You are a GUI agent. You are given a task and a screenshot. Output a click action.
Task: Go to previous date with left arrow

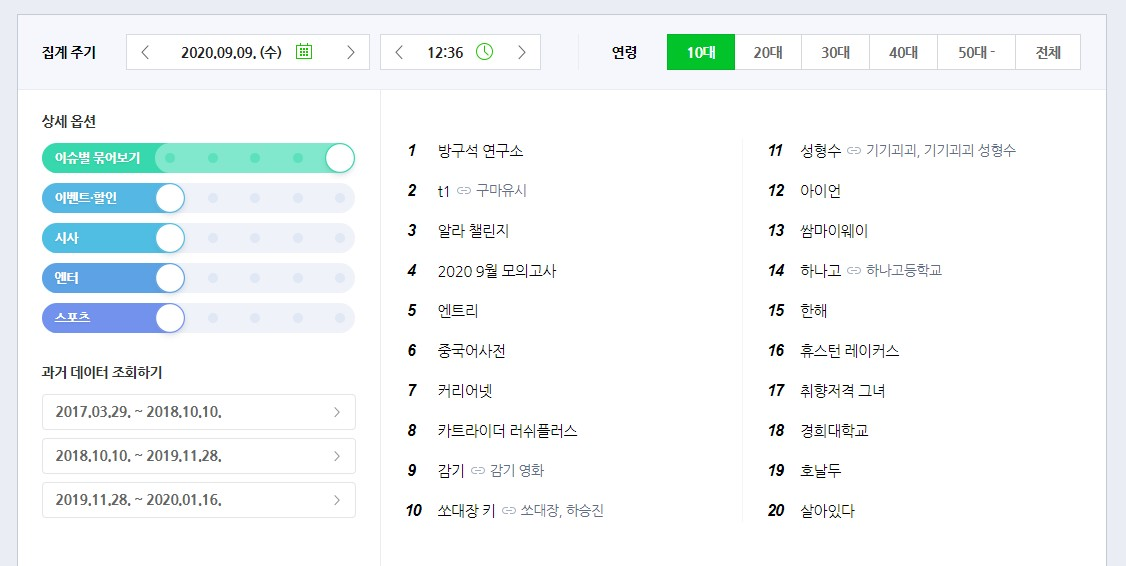click(145, 52)
